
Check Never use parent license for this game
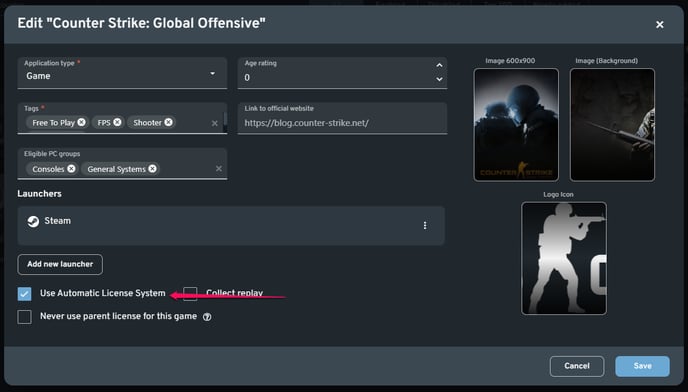[x=25, y=316]
